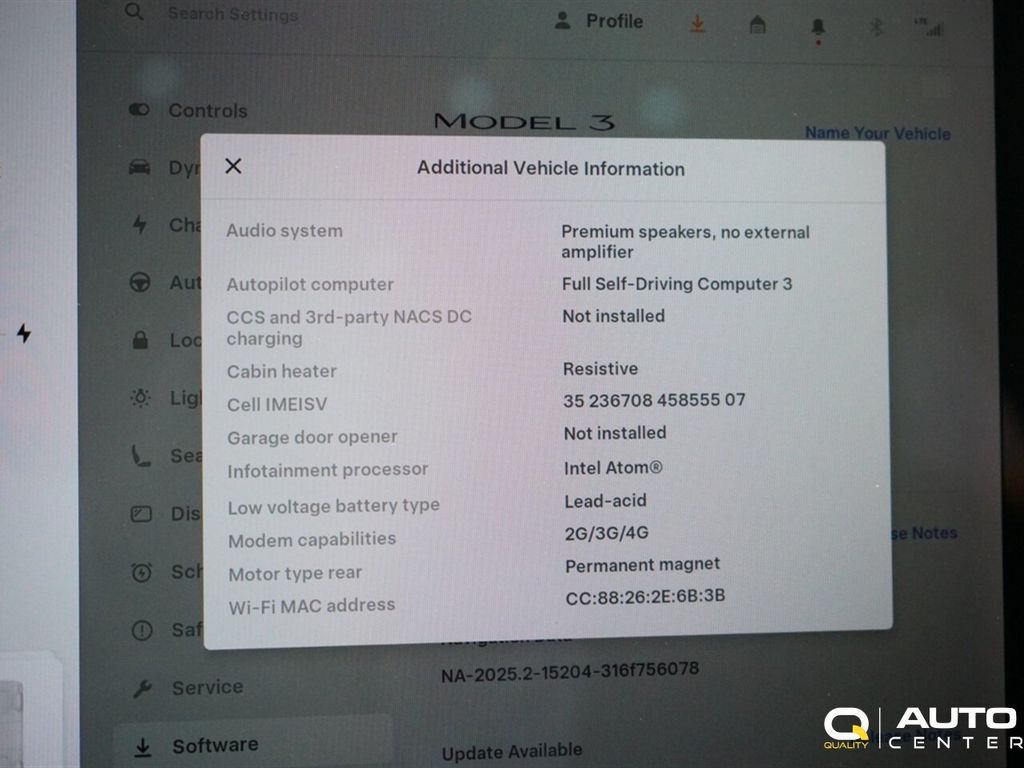This screenshot has height=768, width=1024.
Task: Tap the Update Available link
Action: [x=510, y=750]
